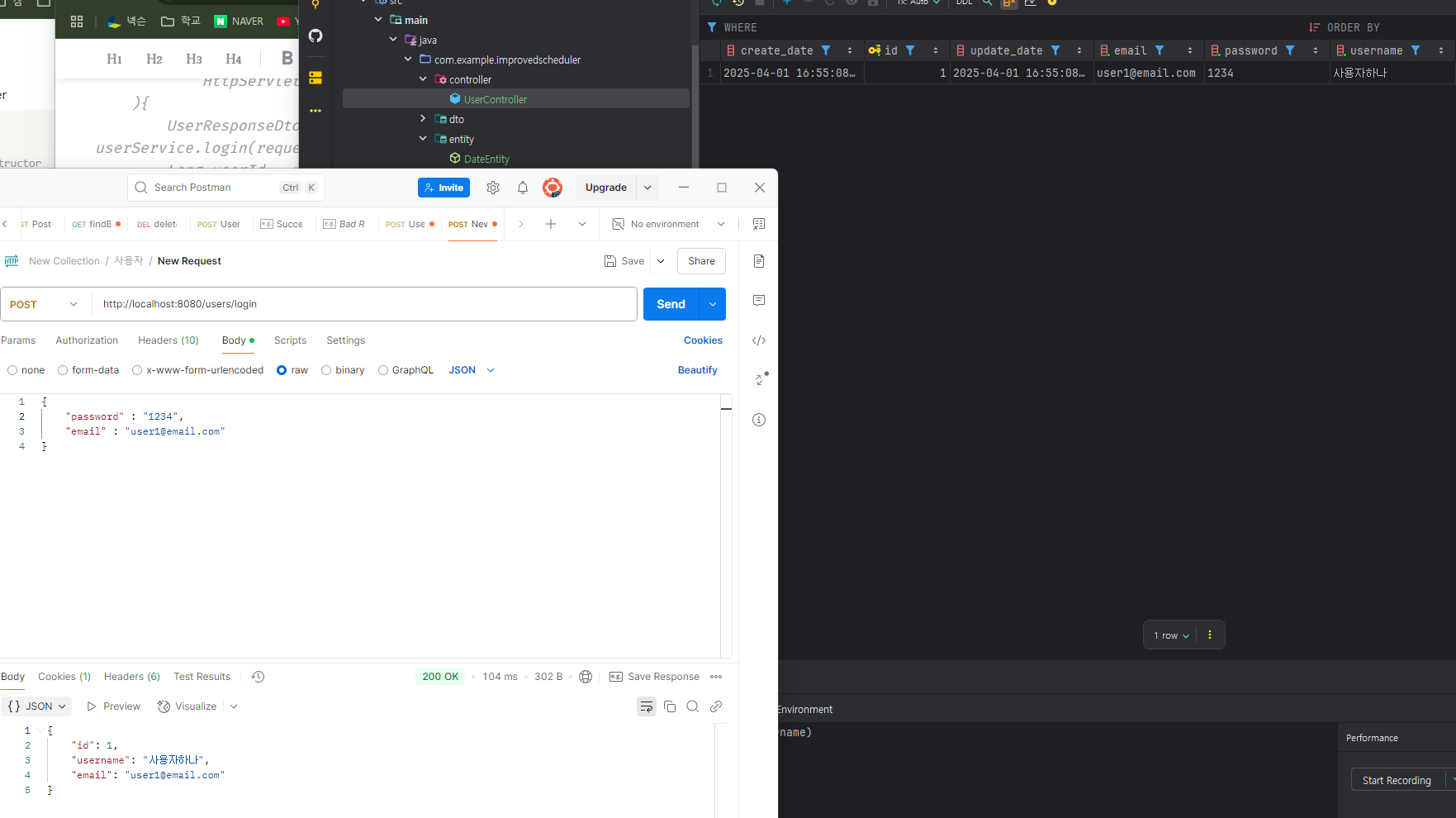Select the form-data radio option
Viewport: 1456px width, 818px height.
(x=63, y=370)
